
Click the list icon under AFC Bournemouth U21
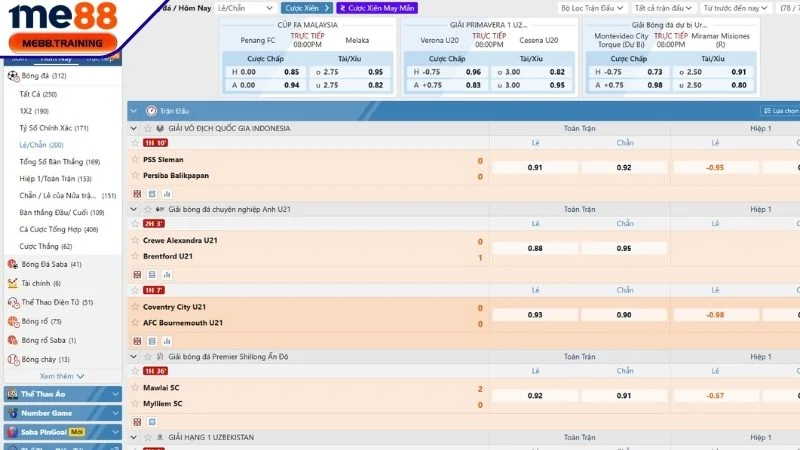pyautogui.click(x=152, y=339)
